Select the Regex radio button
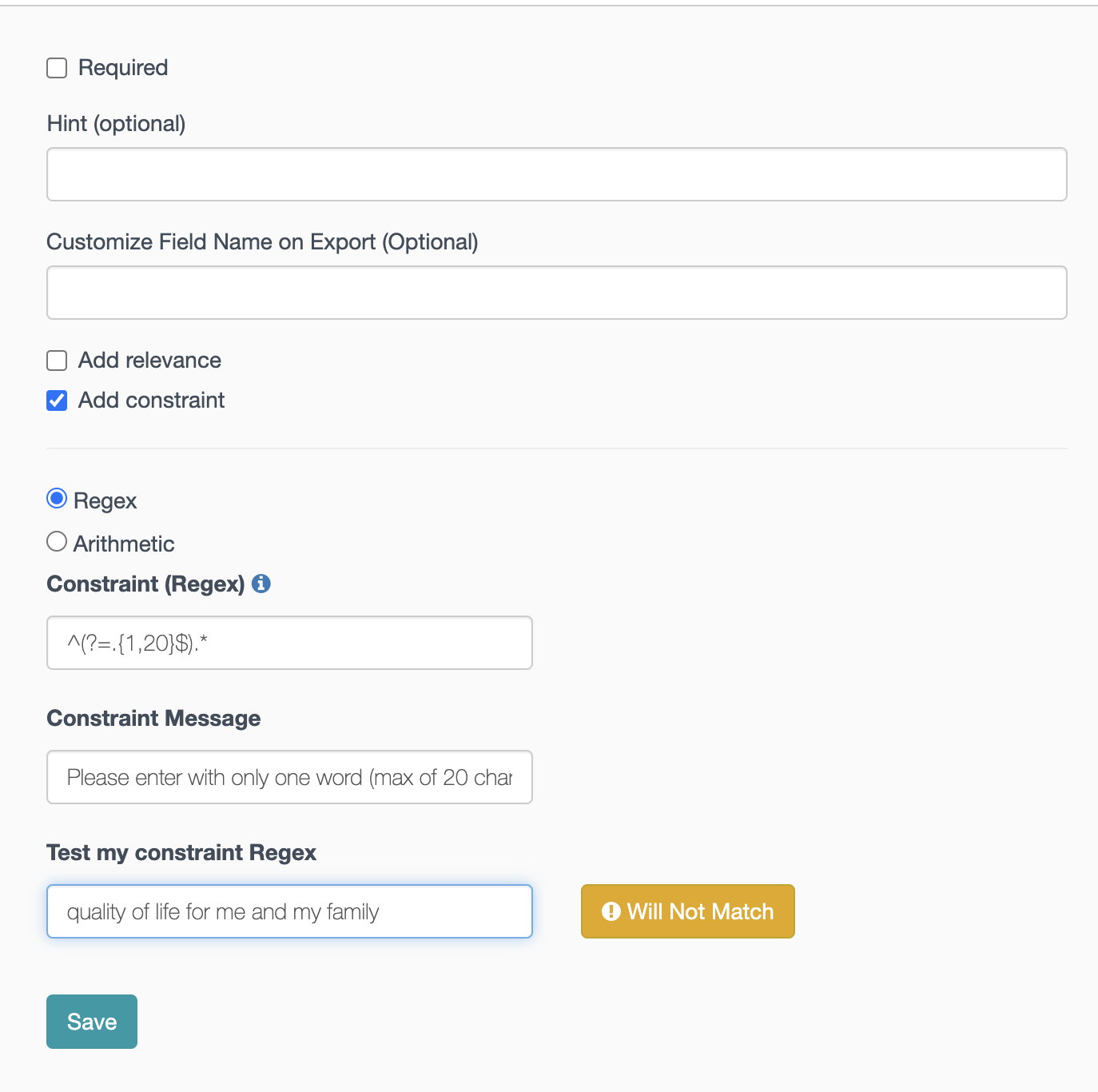Viewport: 1098px width, 1092px height. (57, 499)
